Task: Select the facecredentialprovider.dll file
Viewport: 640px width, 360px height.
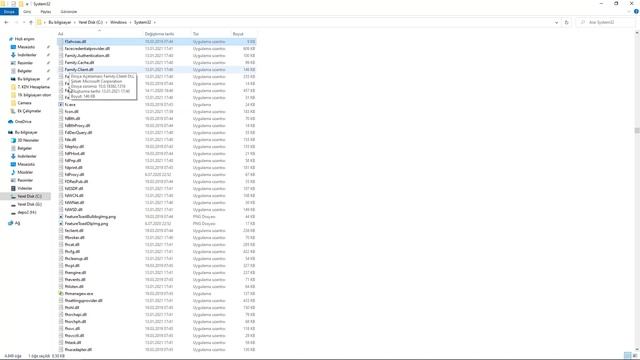Action: click(x=87, y=49)
